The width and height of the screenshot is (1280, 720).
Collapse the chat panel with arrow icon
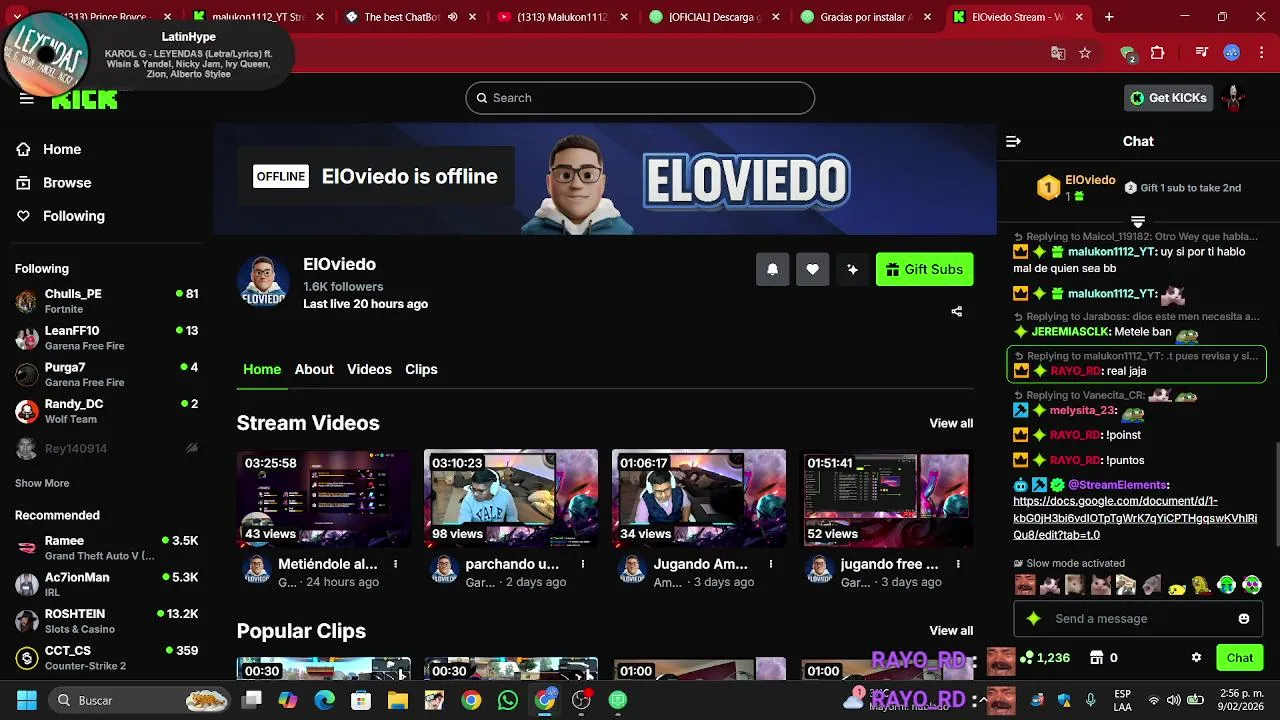click(1013, 142)
